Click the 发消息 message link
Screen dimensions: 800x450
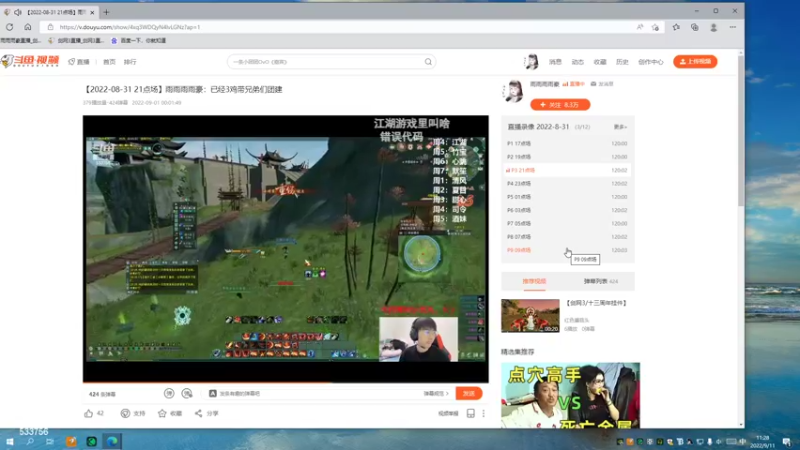602,84
